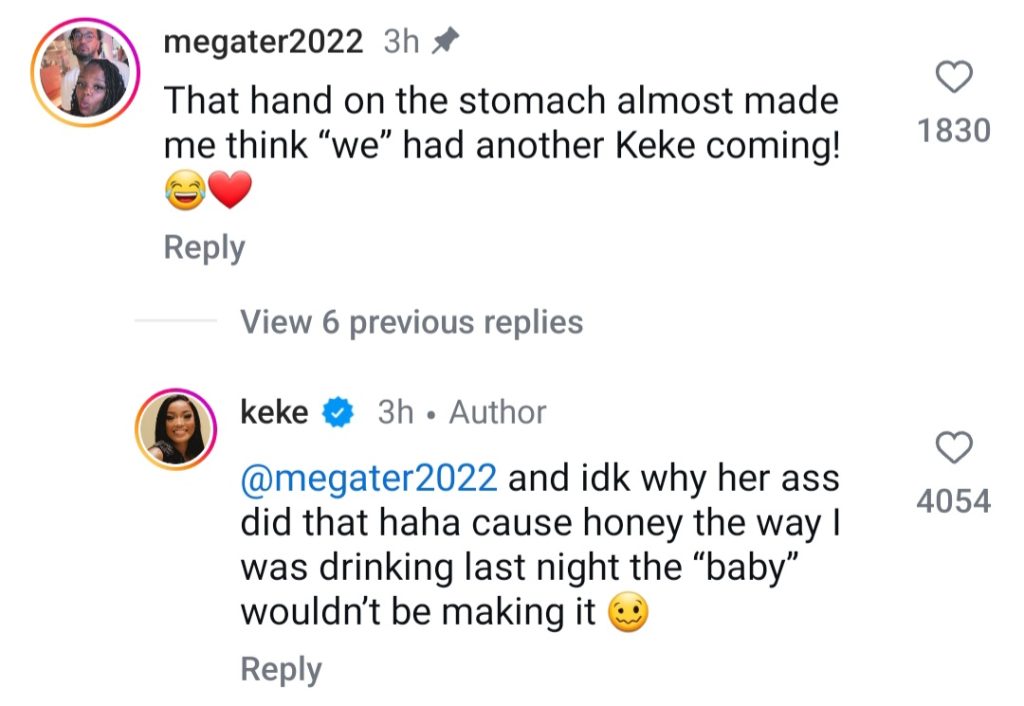Click the red heart emoji in the comment
The image size is (1024, 706).
(229, 191)
